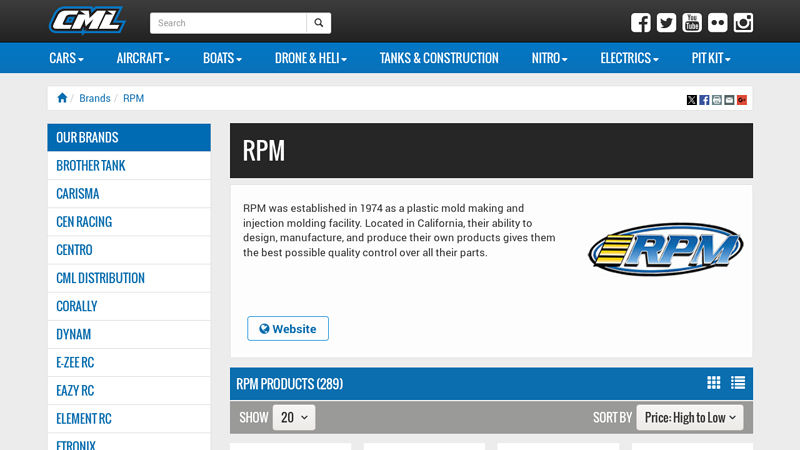Open E-Zee RC brand in sidebar

(129, 362)
